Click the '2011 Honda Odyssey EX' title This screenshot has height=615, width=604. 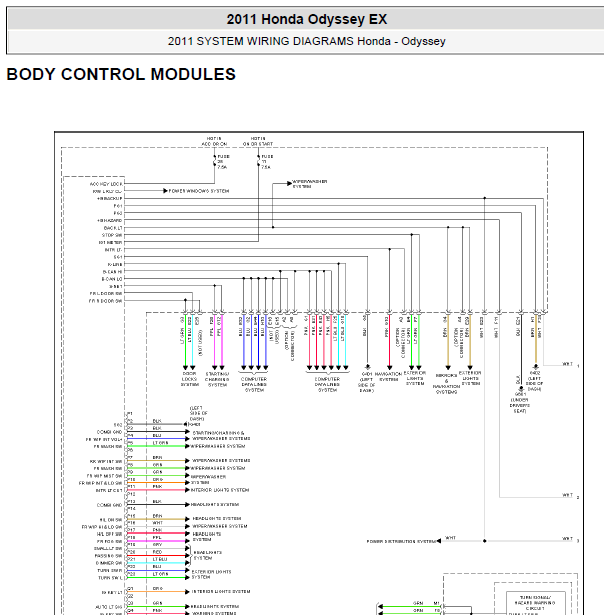coord(307,19)
